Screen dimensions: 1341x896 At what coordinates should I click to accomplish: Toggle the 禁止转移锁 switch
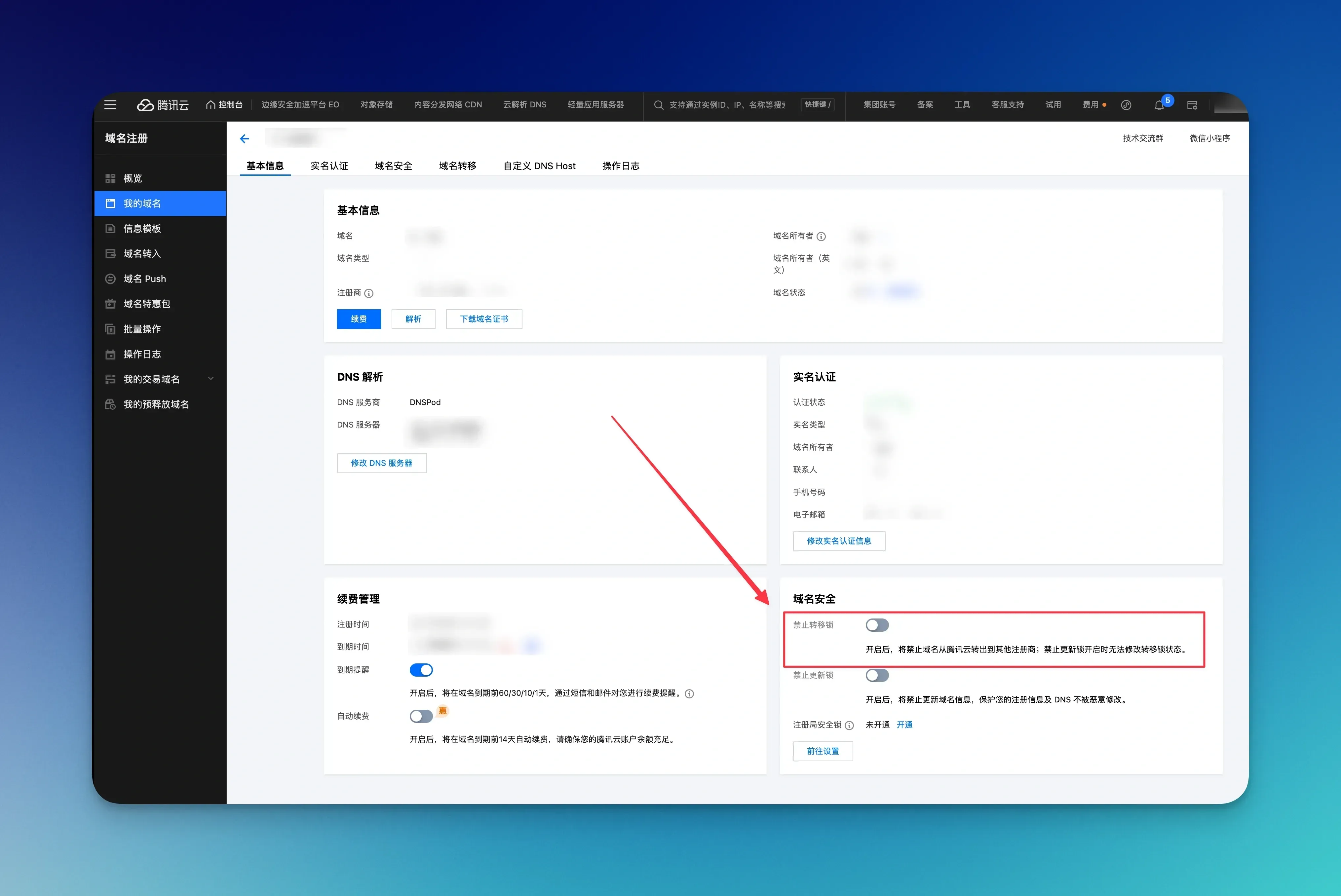click(x=877, y=624)
